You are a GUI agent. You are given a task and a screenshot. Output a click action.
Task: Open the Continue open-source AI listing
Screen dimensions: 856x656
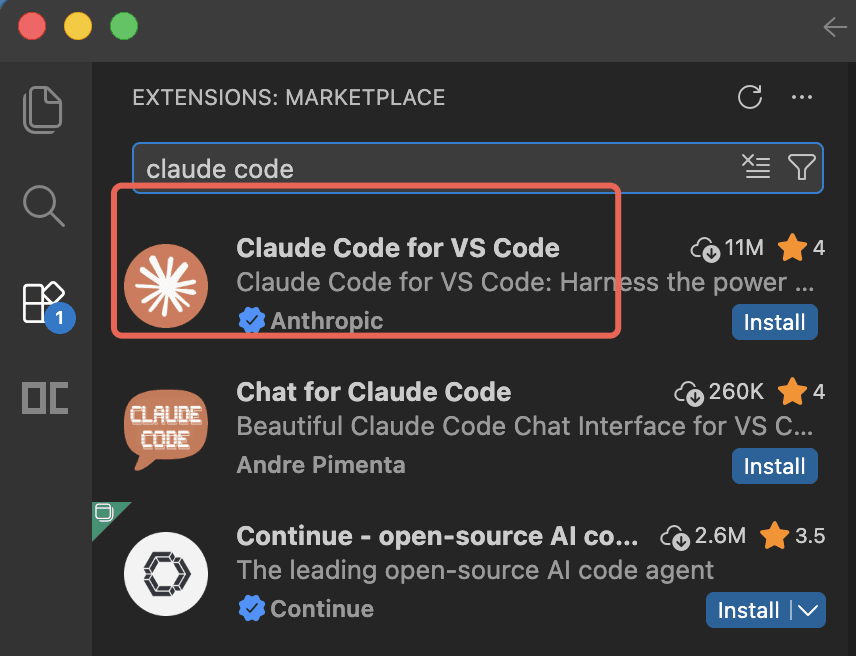pos(437,536)
